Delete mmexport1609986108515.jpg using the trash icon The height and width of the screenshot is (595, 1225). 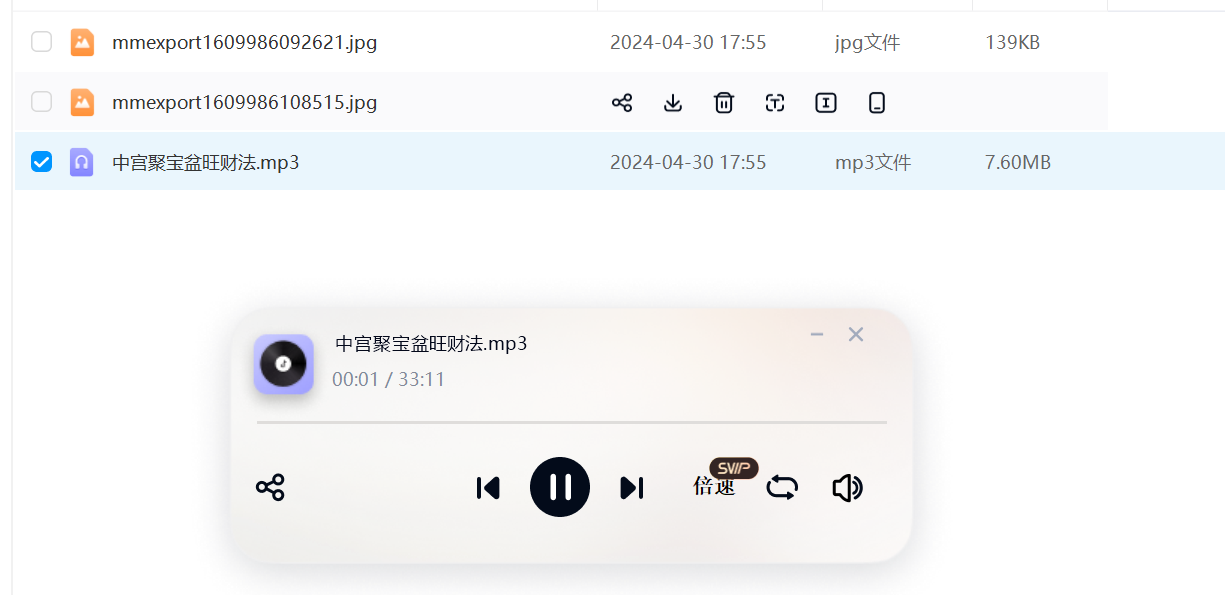point(724,102)
